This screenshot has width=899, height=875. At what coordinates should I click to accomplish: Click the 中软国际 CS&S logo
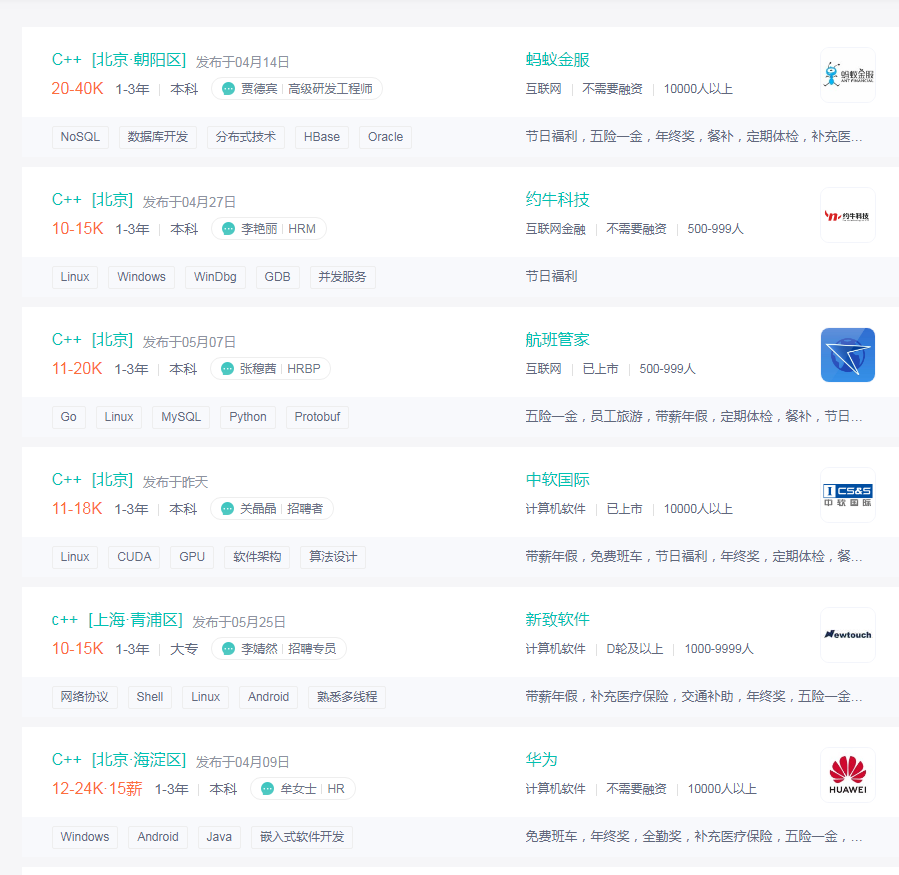(847, 495)
